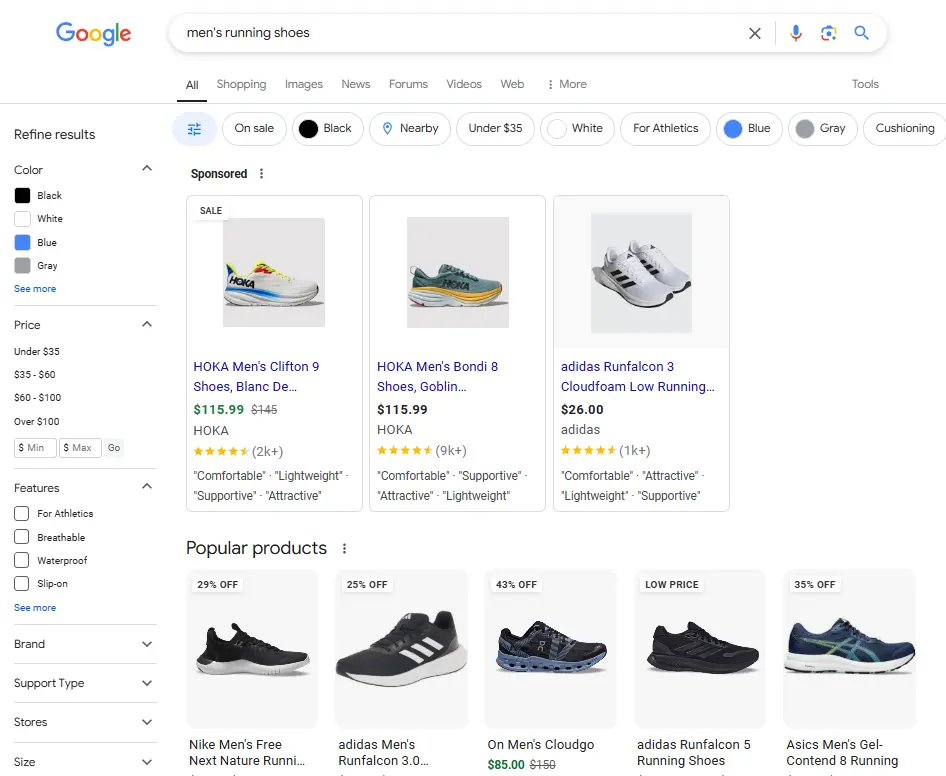The width and height of the screenshot is (946, 776).
Task: Apply the Blue color chip filter
Action: click(749, 129)
